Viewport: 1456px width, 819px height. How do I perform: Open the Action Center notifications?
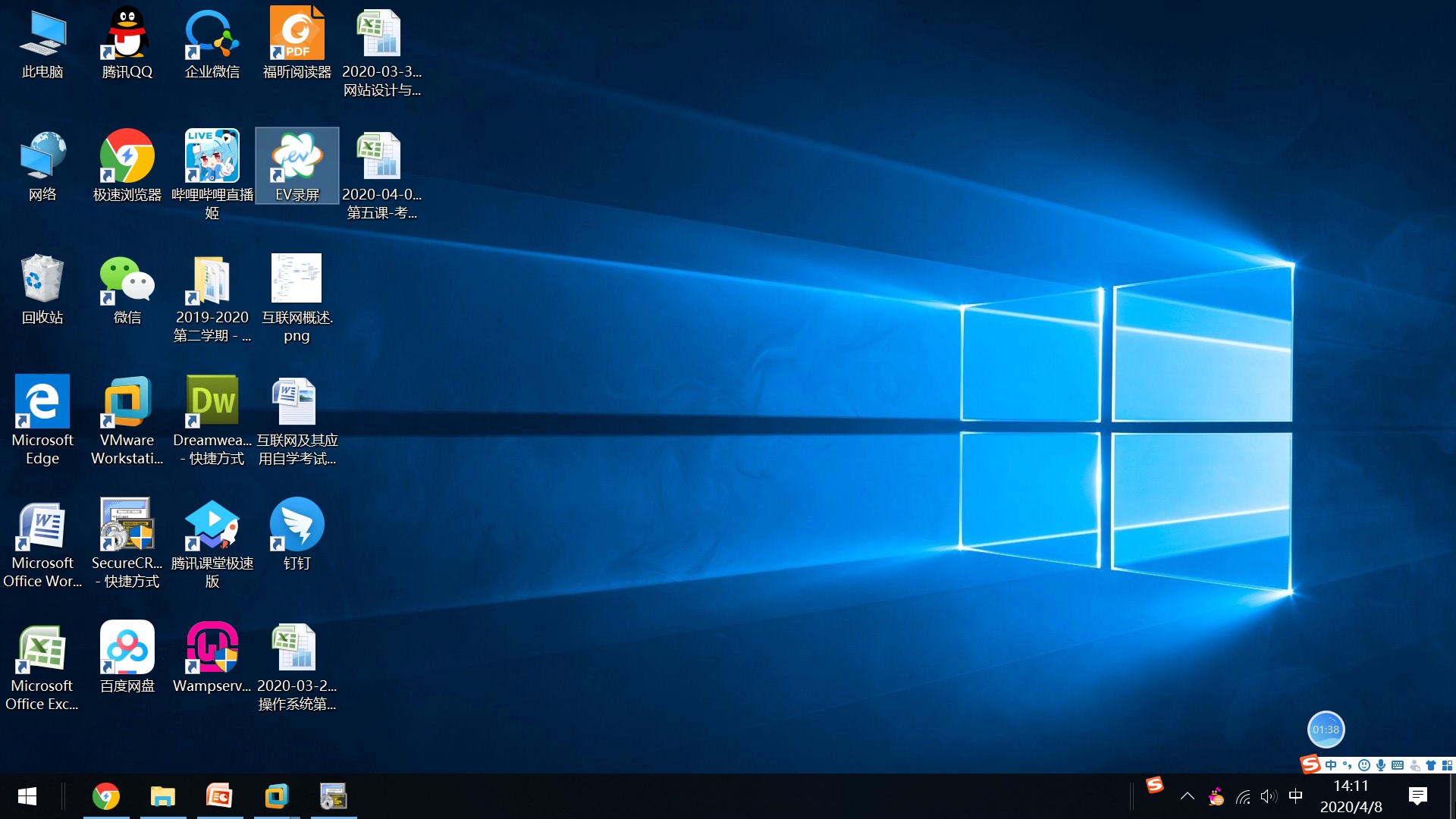pyautogui.click(x=1418, y=796)
